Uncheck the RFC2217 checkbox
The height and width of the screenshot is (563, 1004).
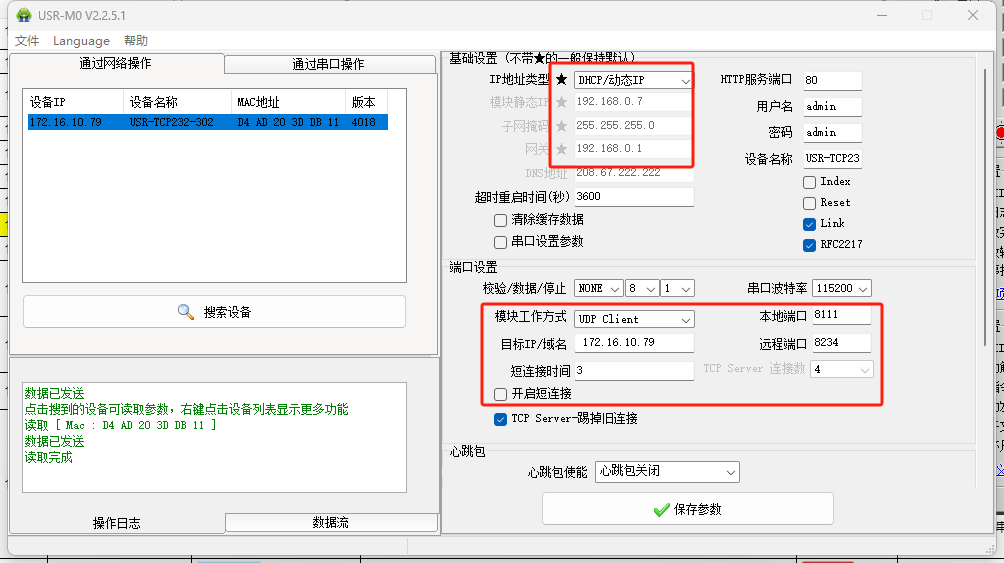(x=809, y=245)
